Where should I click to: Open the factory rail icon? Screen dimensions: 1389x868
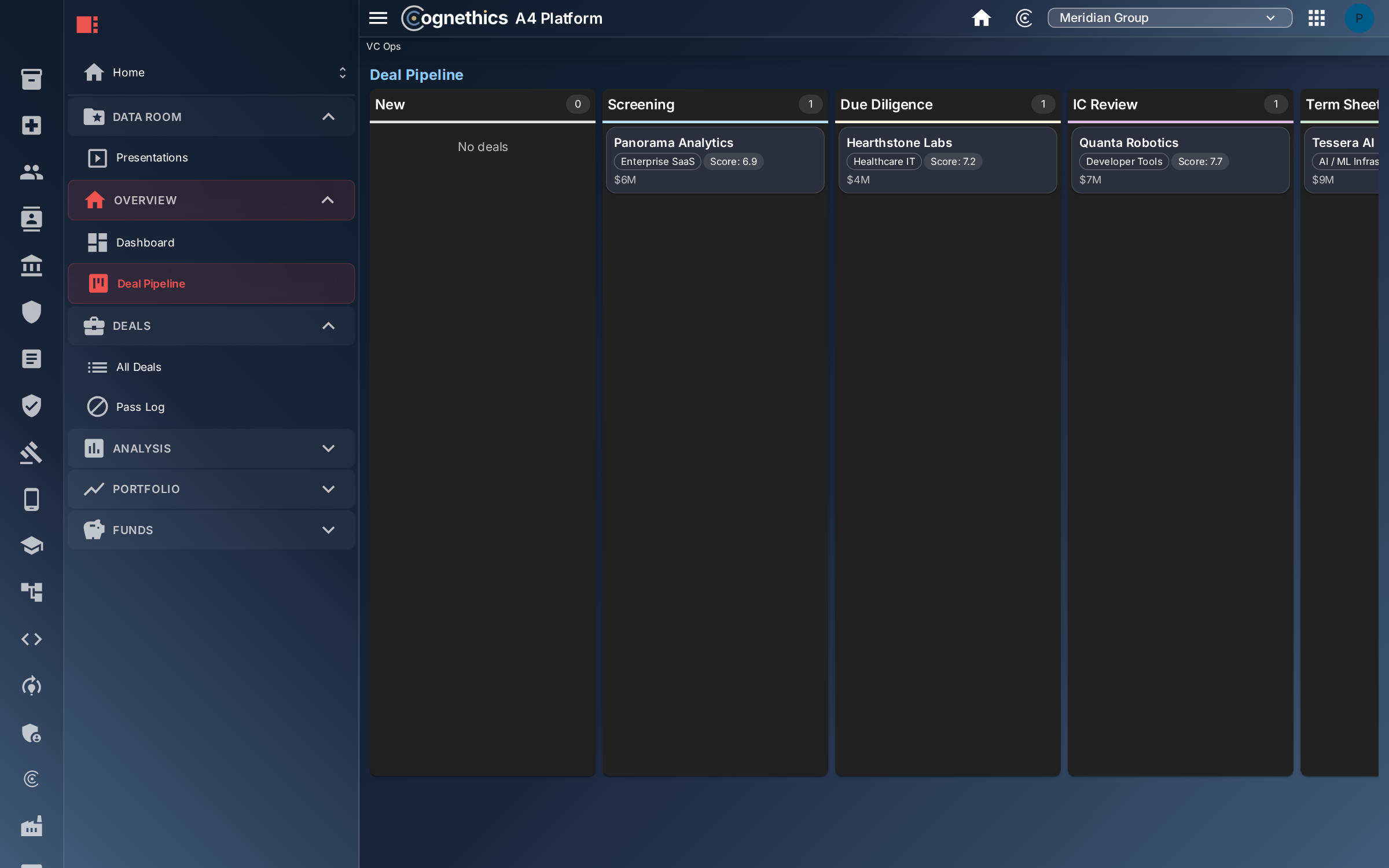tap(31, 826)
